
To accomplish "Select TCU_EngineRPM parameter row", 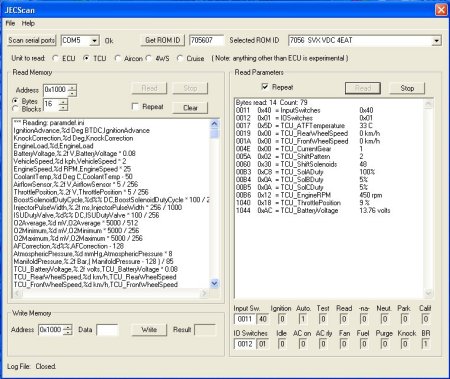I will coord(309,195).
